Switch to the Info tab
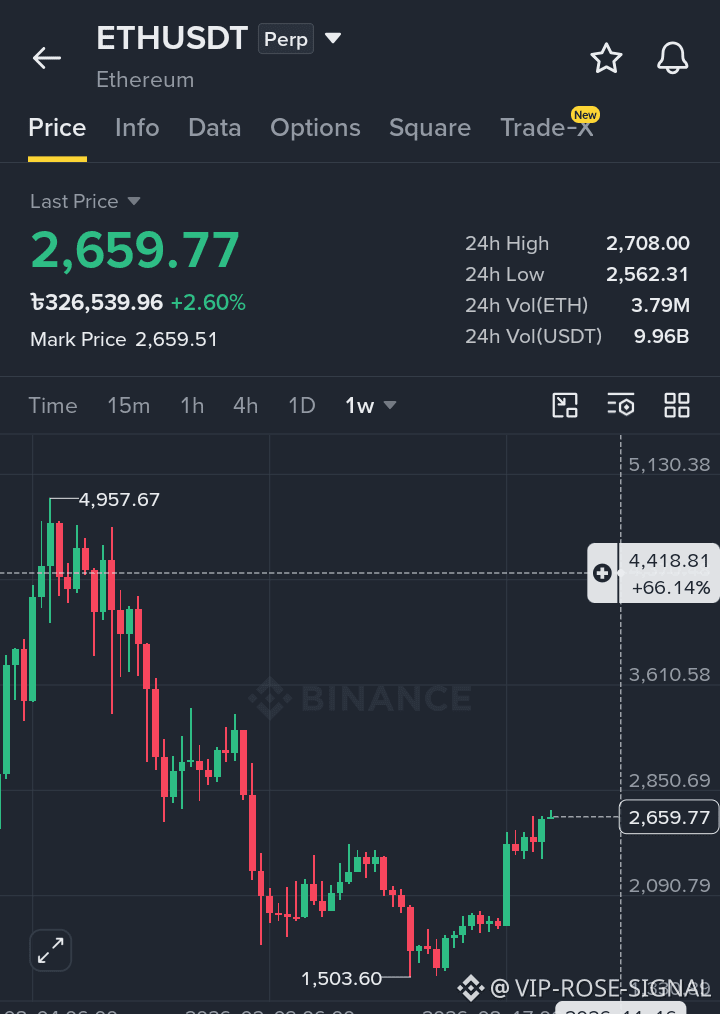Image resolution: width=720 pixels, height=1014 pixels. point(137,127)
